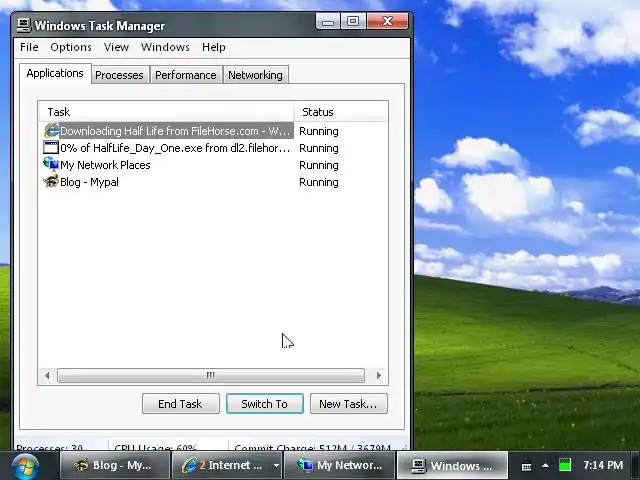Click the Running status of the HalfLife_Day_One.exe download

coord(319,148)
